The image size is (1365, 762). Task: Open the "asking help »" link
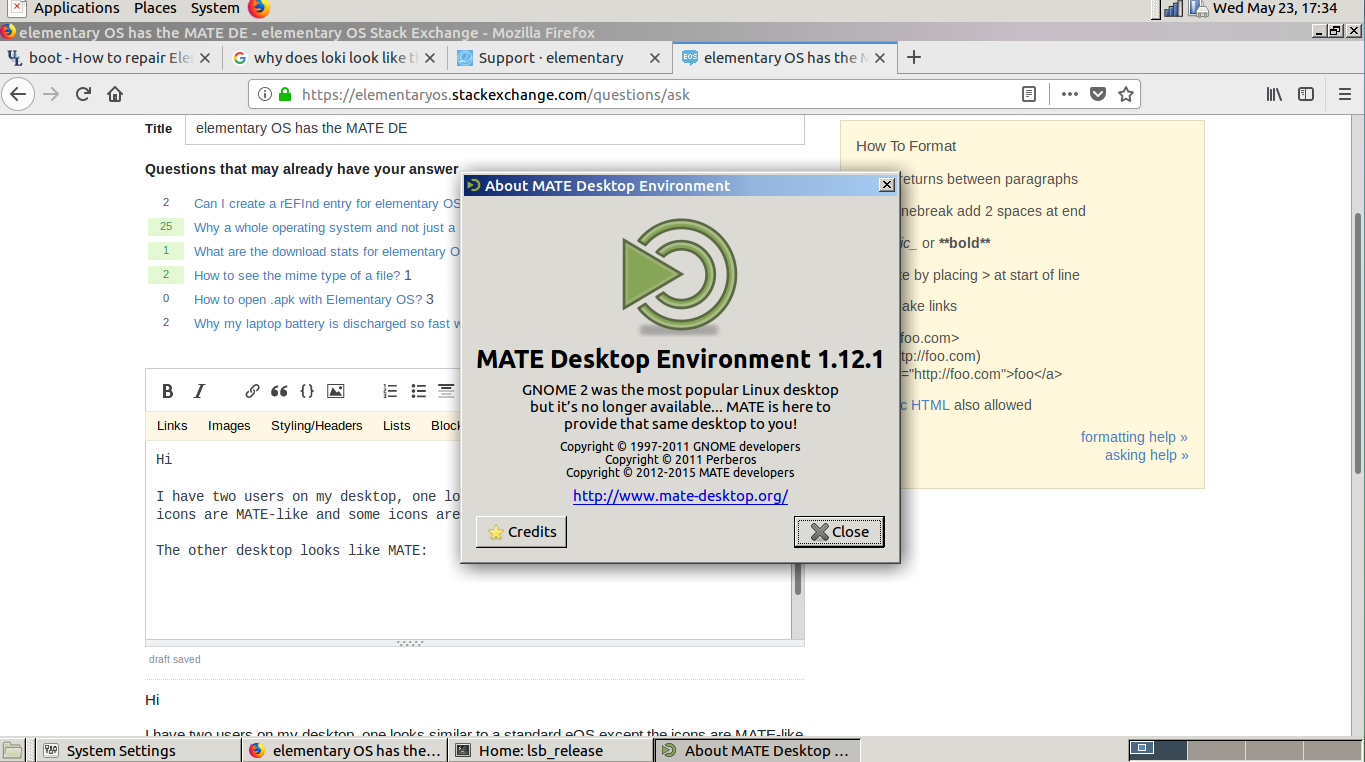[1147, 455]
